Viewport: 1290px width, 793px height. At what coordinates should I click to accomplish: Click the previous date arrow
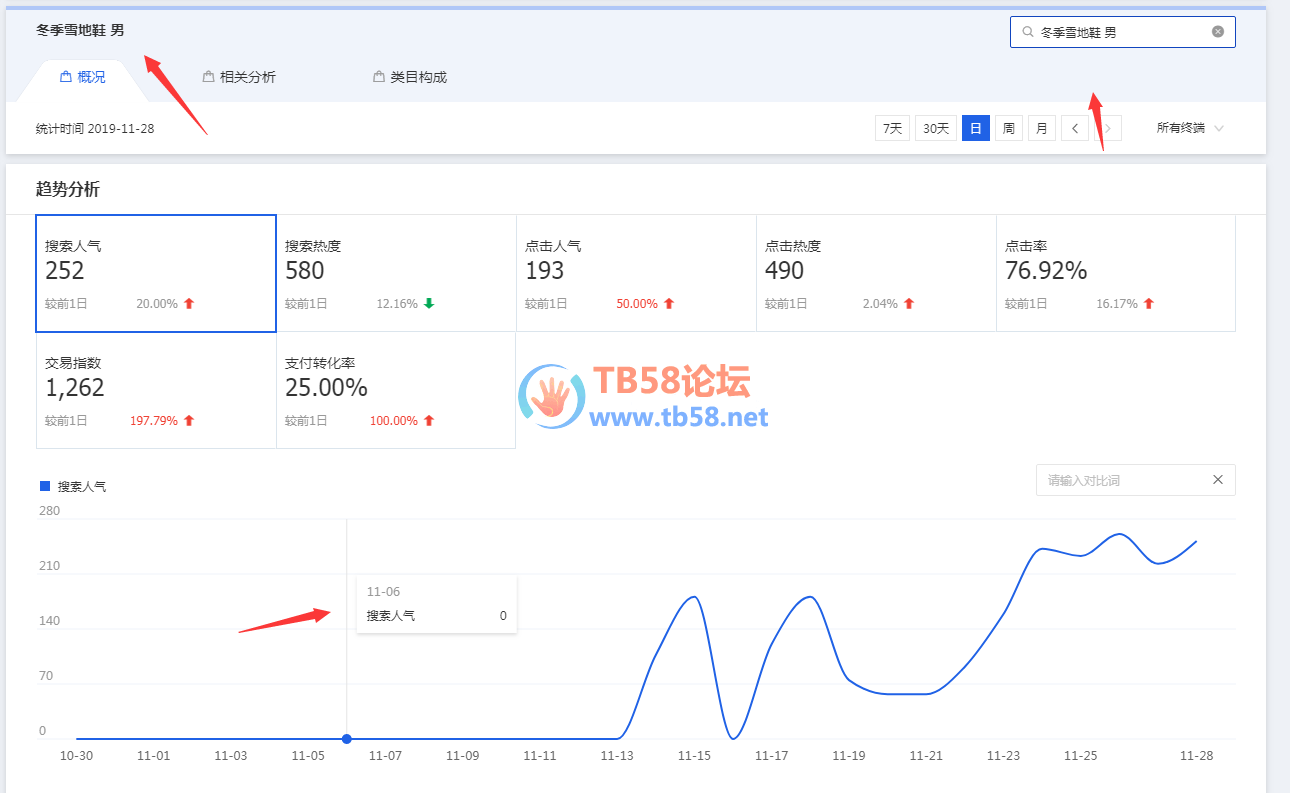click(1074, 128)
